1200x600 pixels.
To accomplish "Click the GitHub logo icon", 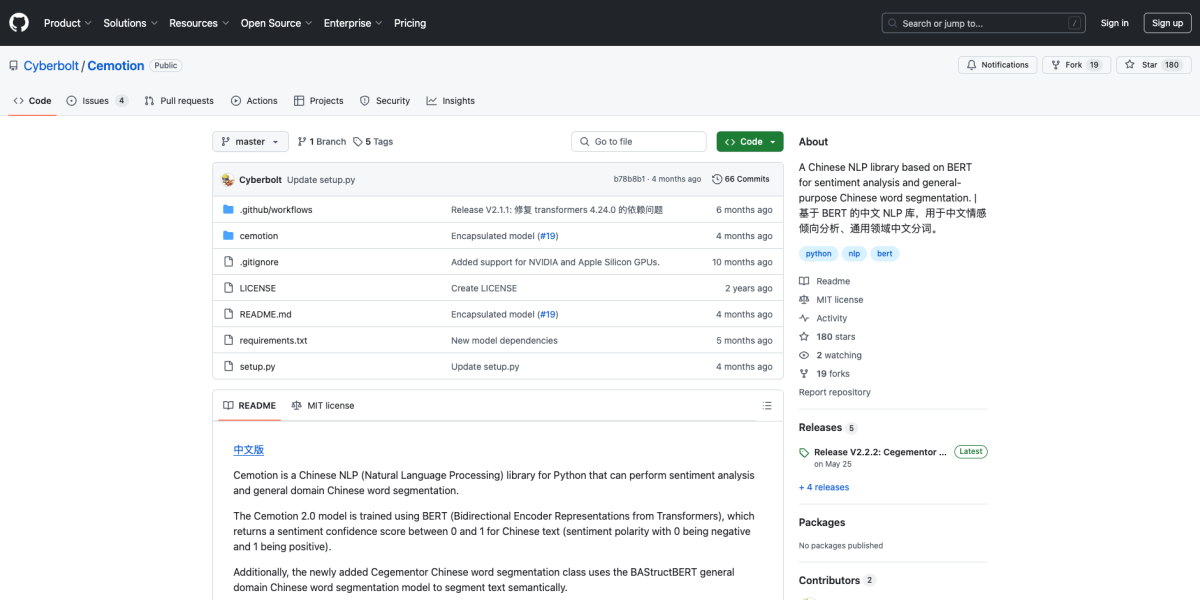I will pos(19,22).
